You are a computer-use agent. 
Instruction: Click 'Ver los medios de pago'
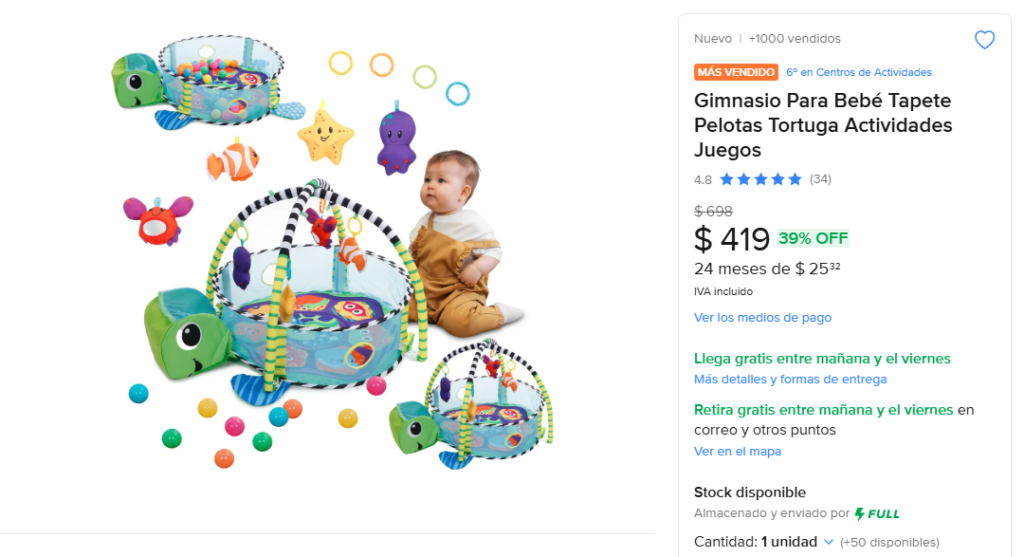click(x=762, y=317)
